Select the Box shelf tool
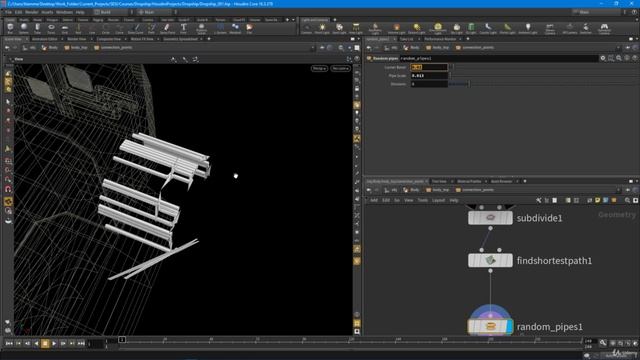The image size is (640, 360). tap(10, 29)
